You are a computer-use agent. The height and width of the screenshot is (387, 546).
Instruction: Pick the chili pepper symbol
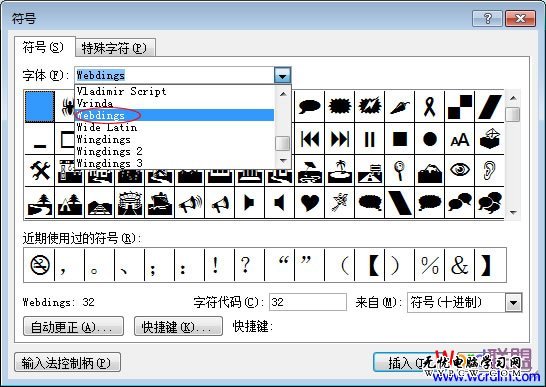tap(400, 107)
